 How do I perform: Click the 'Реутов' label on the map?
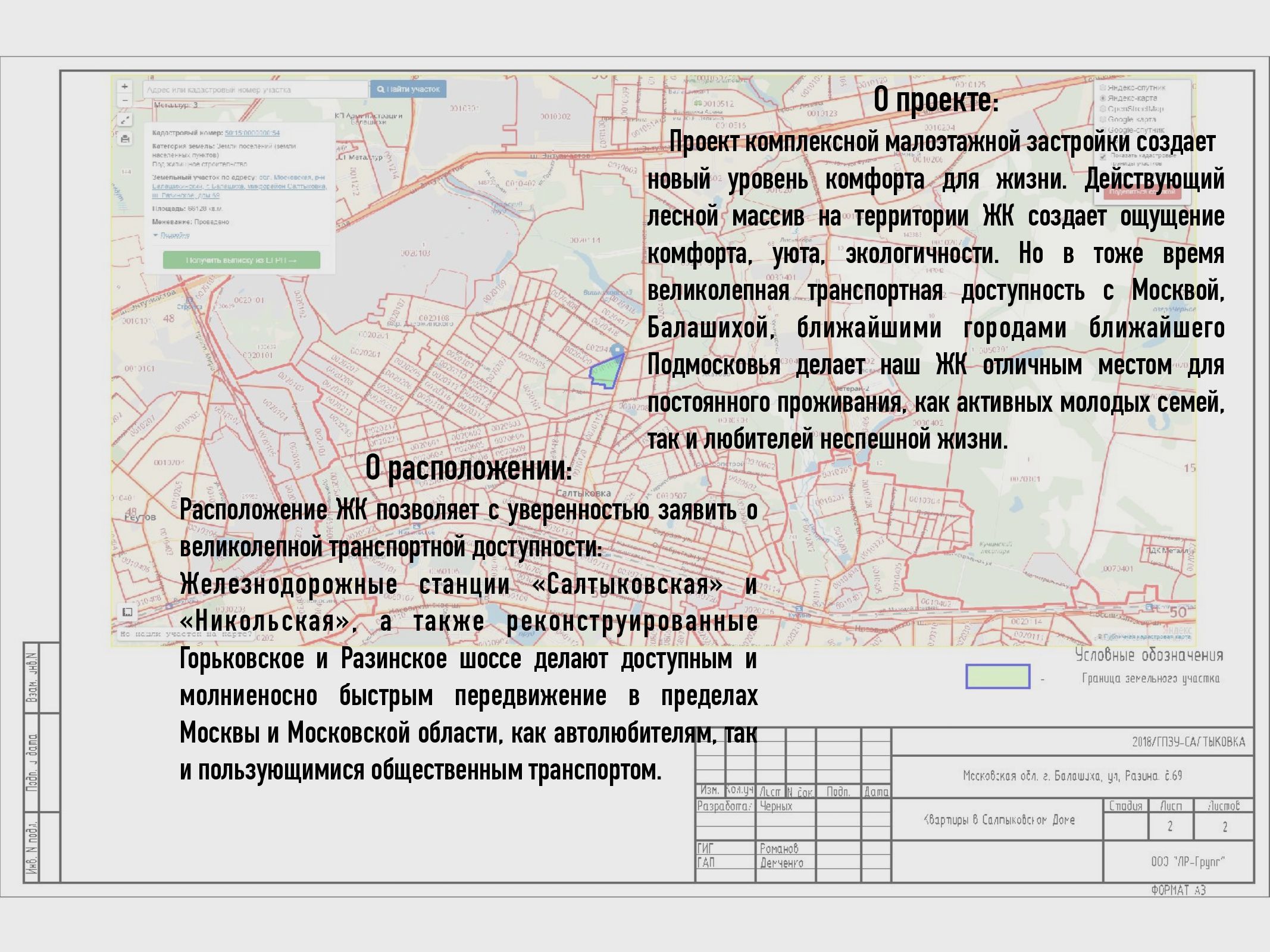(x=140, y=516)
